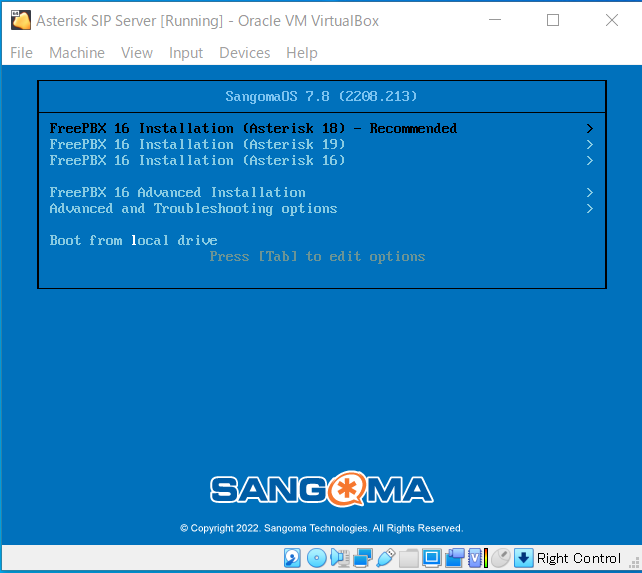Open the Input menu
The image size is (642, 573).
pos(186,53)
